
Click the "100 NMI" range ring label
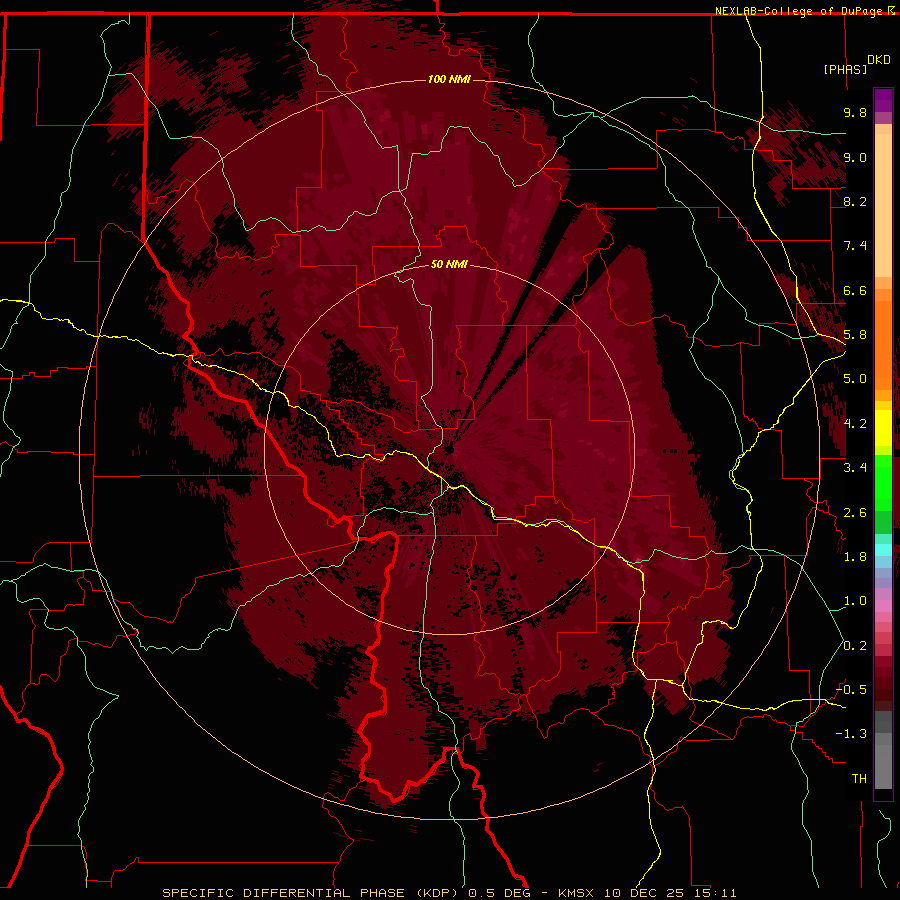pos(449,79)
